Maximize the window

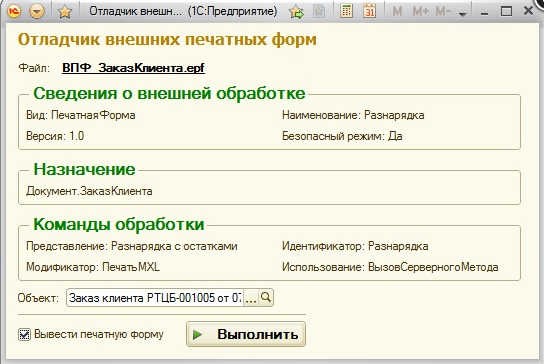click(x=506, y=11)
